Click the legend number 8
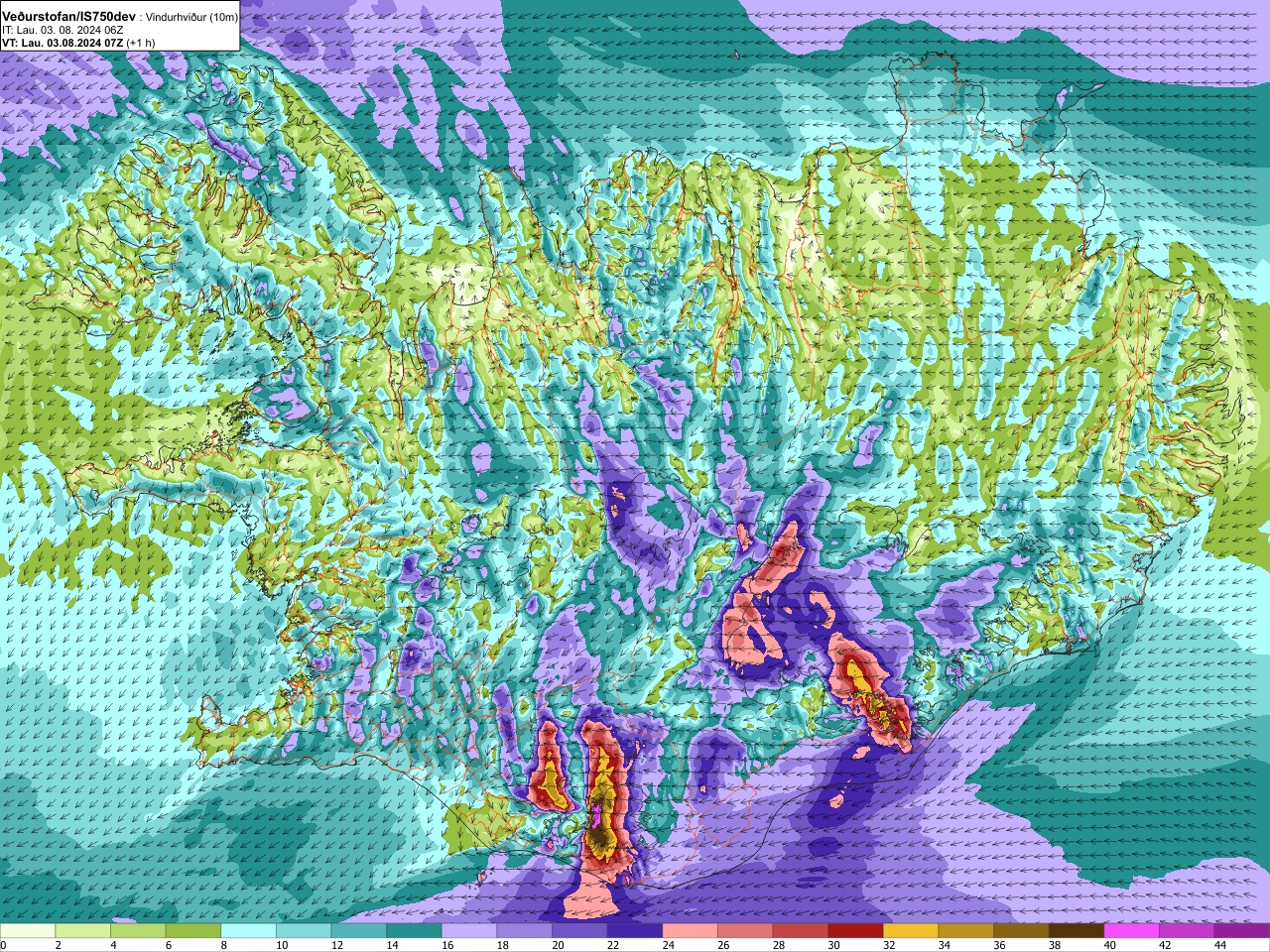This screenshot has height=952, width=1270. [224, 945]
